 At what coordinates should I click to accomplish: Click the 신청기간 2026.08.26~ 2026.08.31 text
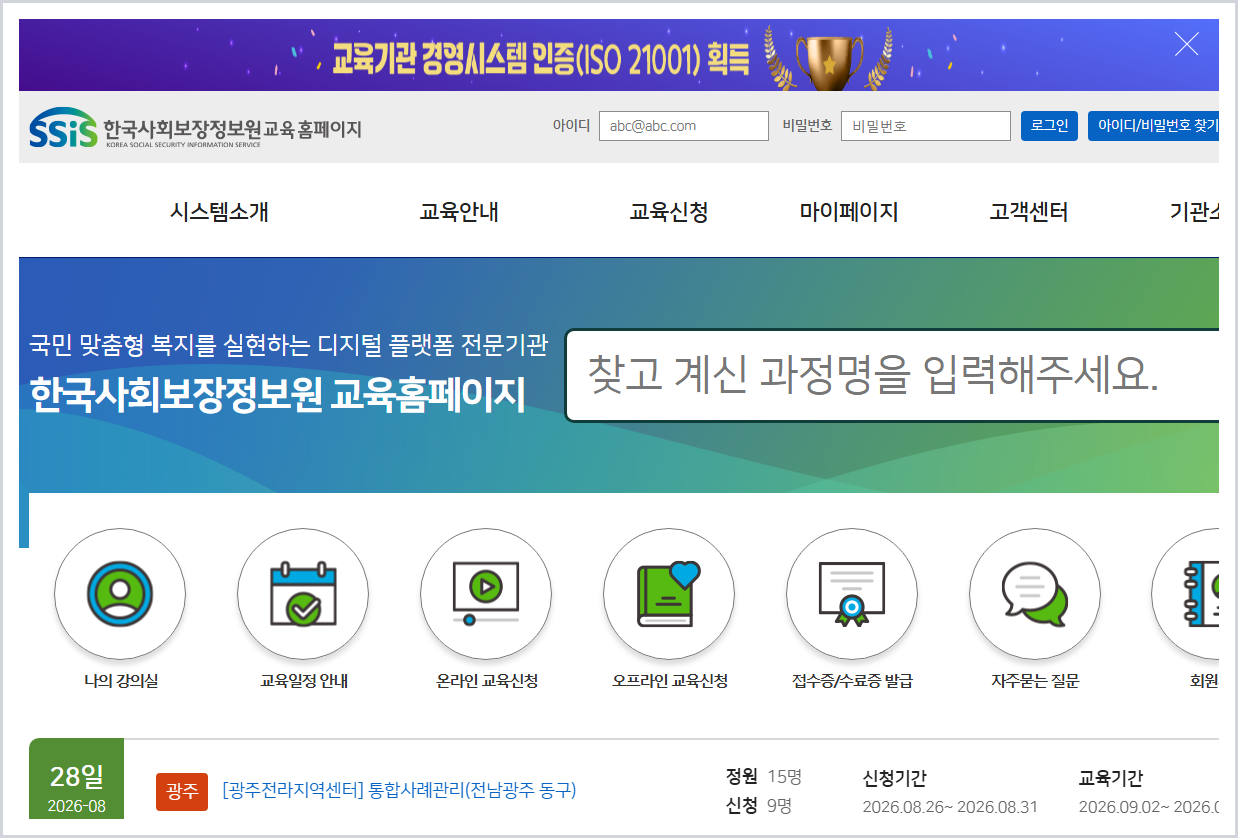(950, 793)
